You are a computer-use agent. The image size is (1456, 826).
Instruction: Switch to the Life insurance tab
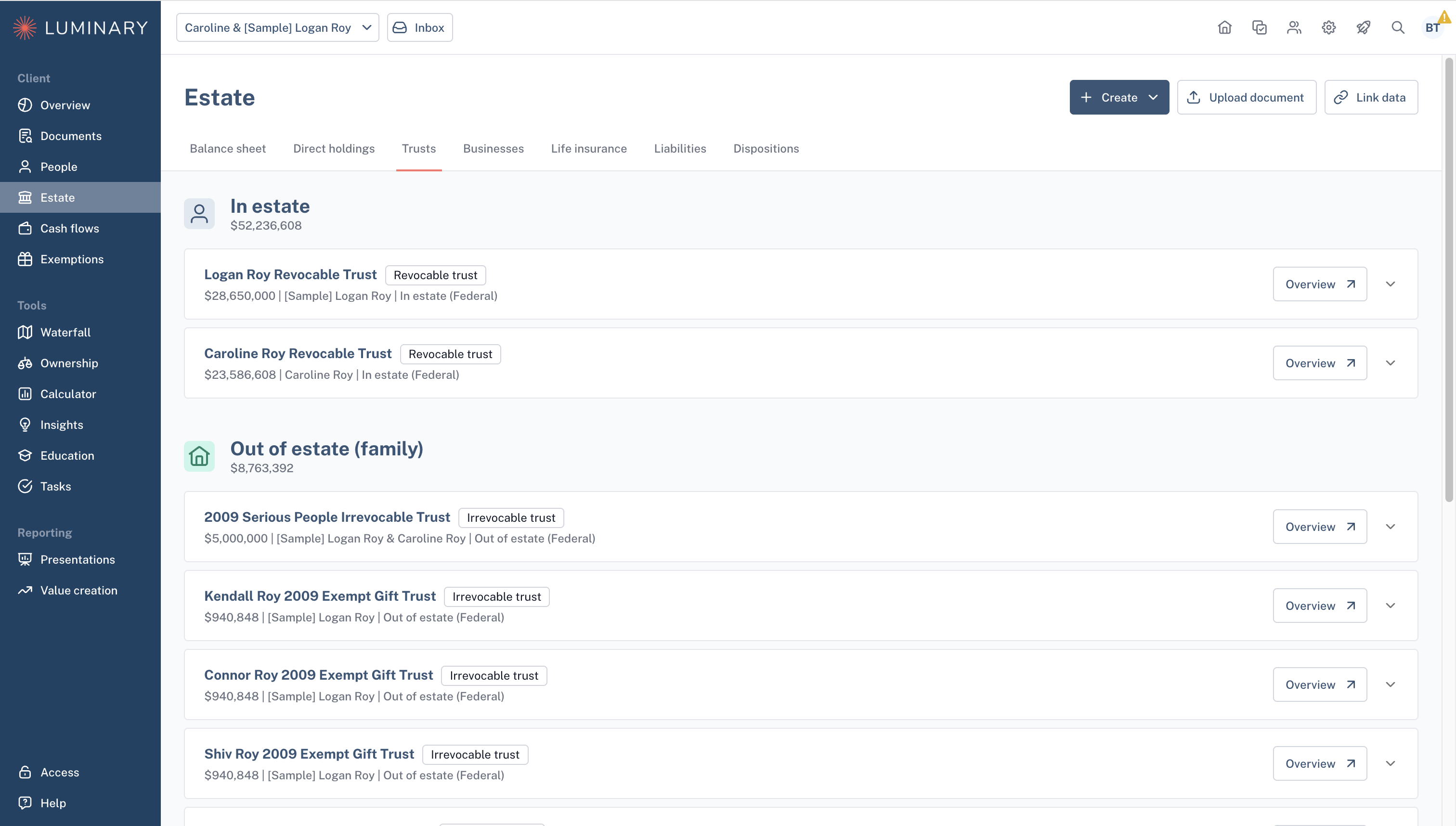588,149
